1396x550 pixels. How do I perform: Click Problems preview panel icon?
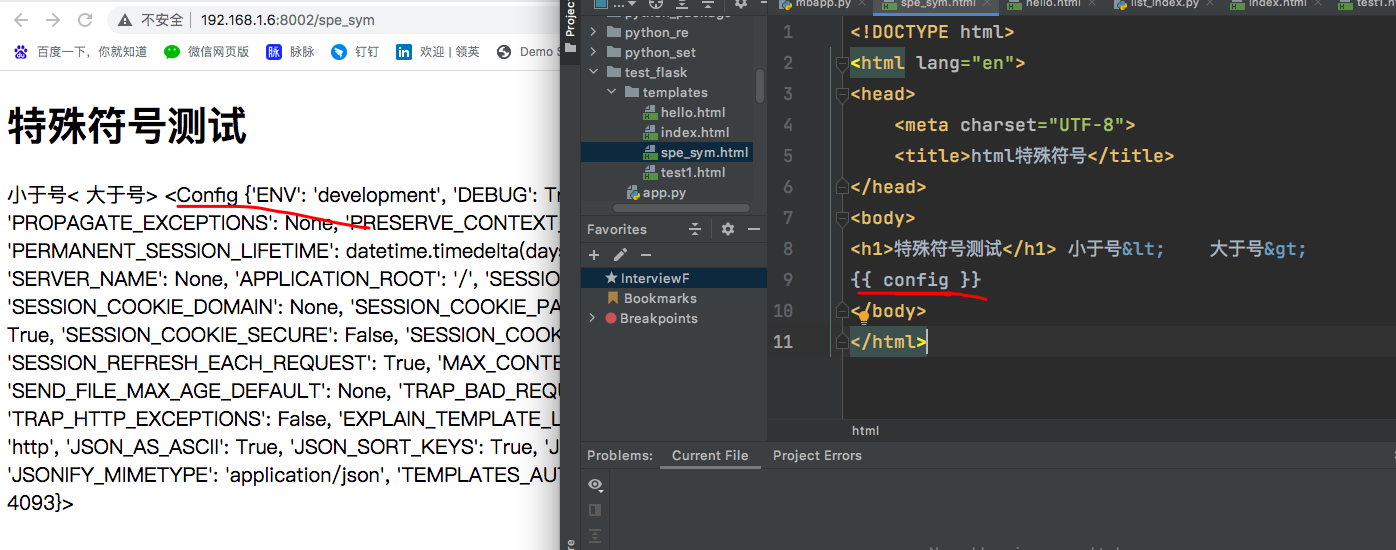coord(595,511)
